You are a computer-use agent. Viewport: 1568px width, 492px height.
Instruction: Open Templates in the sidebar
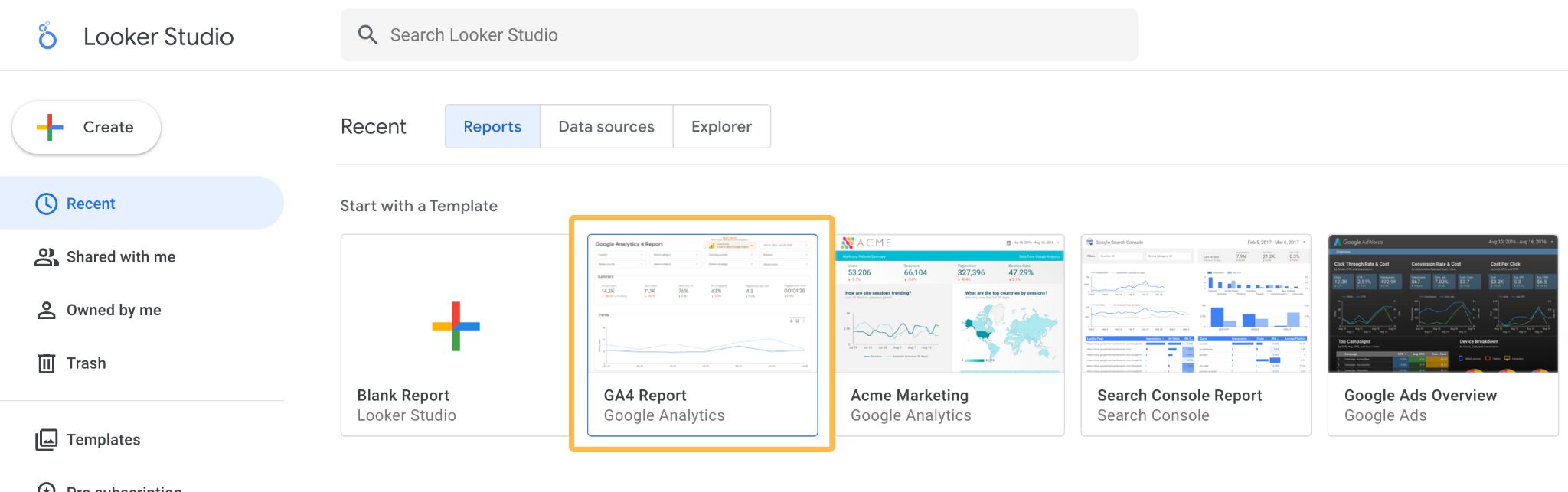click(142, 439)
